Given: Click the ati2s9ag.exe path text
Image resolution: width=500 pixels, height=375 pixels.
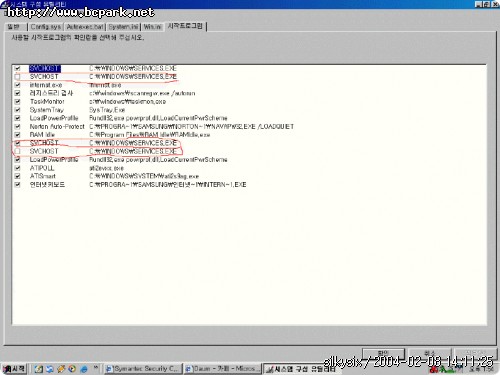Looking at the screenshot, I should point(144,176).
